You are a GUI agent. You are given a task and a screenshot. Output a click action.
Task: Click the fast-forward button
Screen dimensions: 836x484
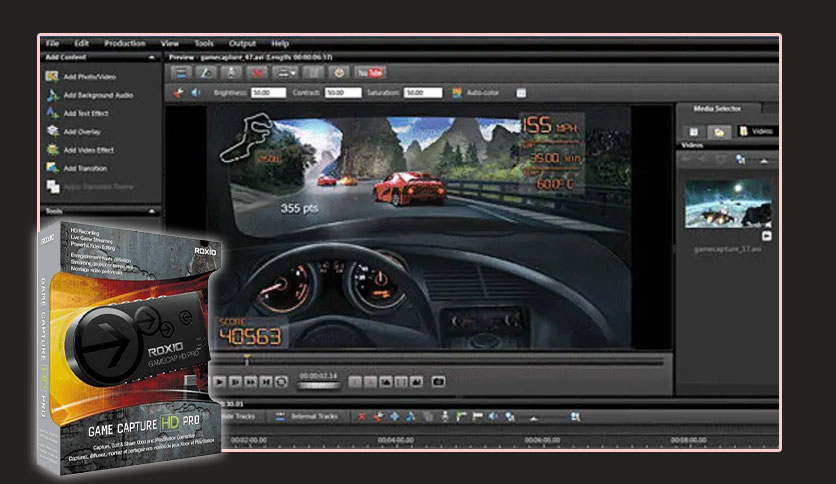coord(250,382)
